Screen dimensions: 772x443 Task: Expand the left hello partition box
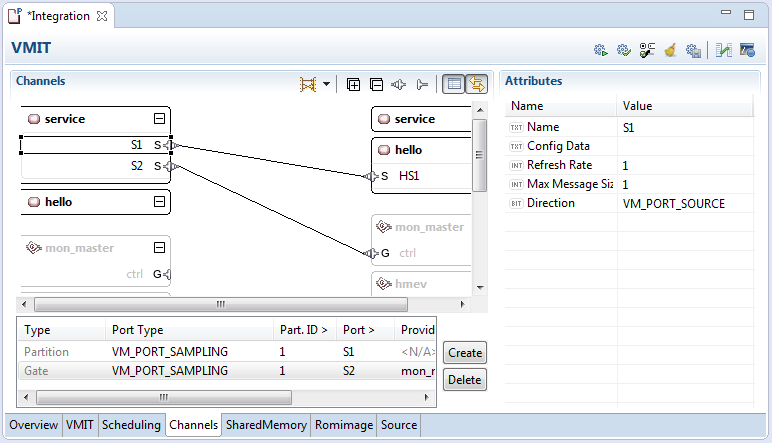158,202
